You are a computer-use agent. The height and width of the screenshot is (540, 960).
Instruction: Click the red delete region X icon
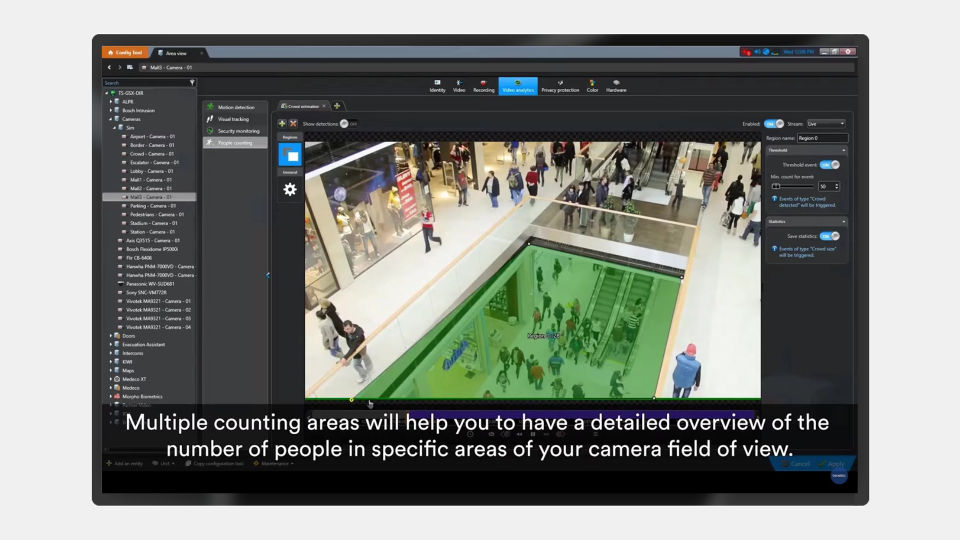click(x=293, y=123)
